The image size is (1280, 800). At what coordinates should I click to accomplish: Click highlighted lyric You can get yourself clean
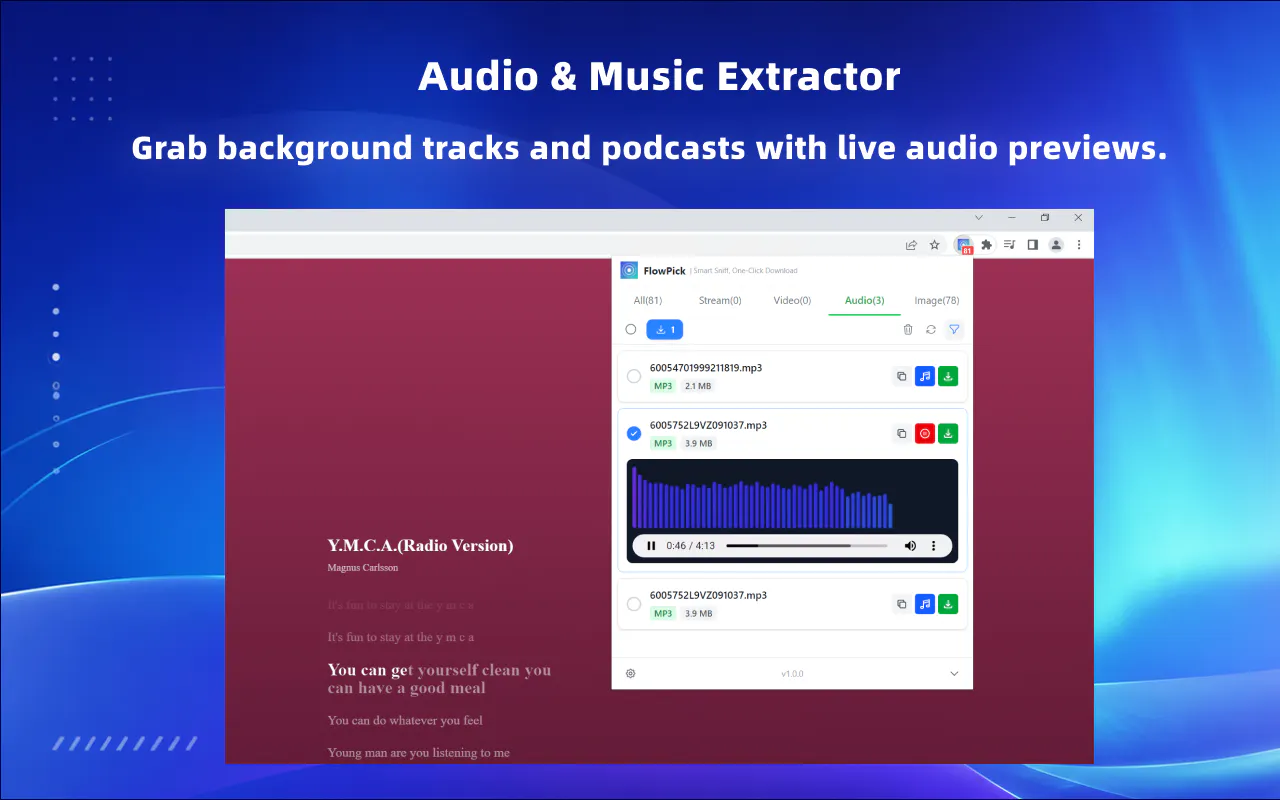point(439,678)
